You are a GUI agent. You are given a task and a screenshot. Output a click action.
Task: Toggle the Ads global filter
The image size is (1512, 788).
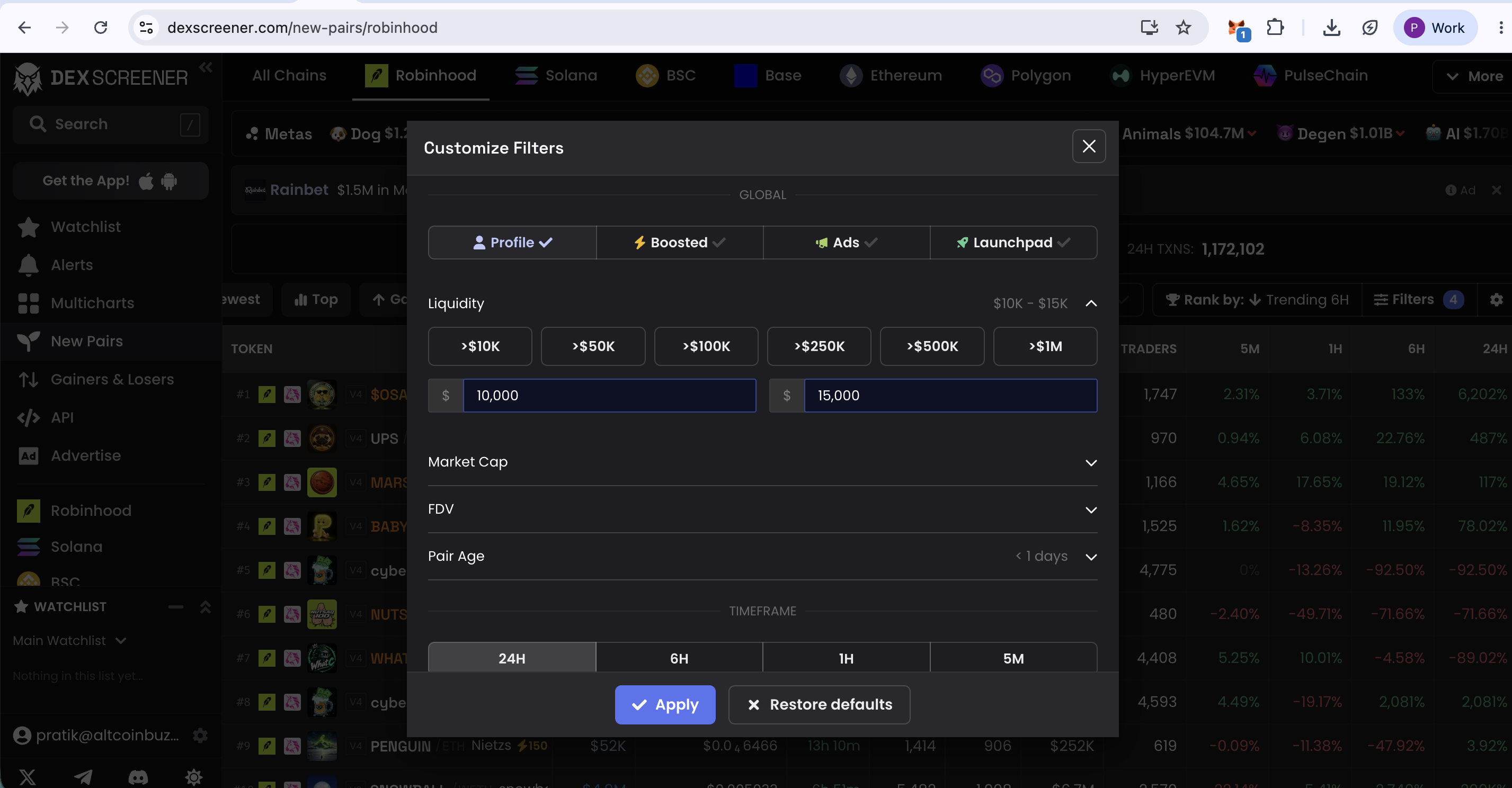(847, 243)
